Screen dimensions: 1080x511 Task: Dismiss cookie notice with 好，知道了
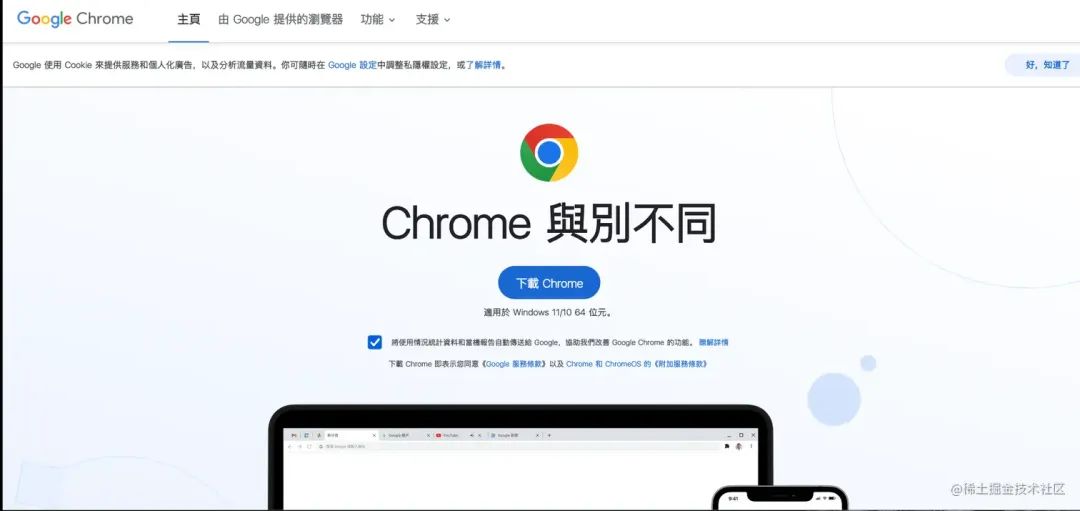[x=1047, y=65]
